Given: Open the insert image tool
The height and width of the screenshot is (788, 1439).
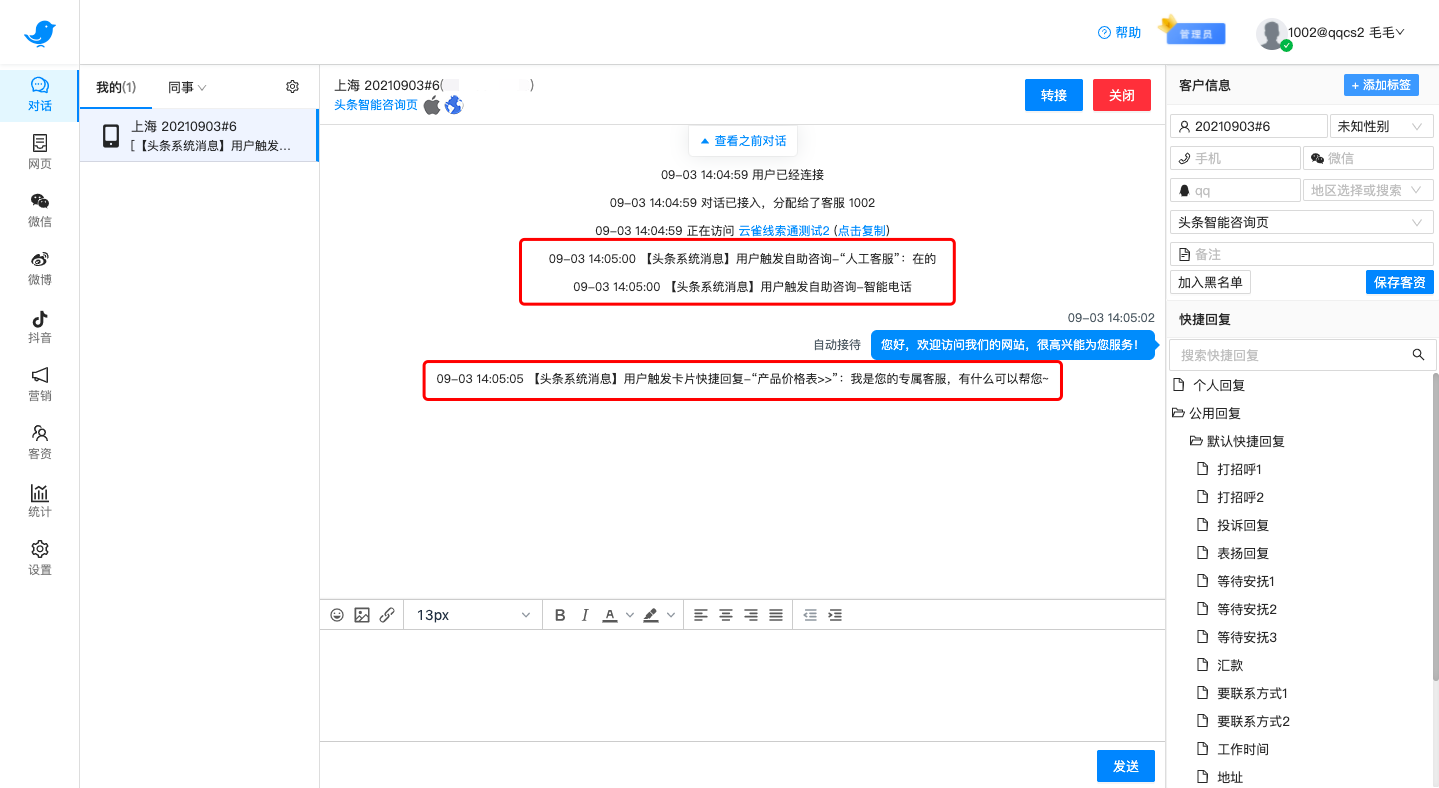Looking at the screenshot, I should click(x=361, y=615).
